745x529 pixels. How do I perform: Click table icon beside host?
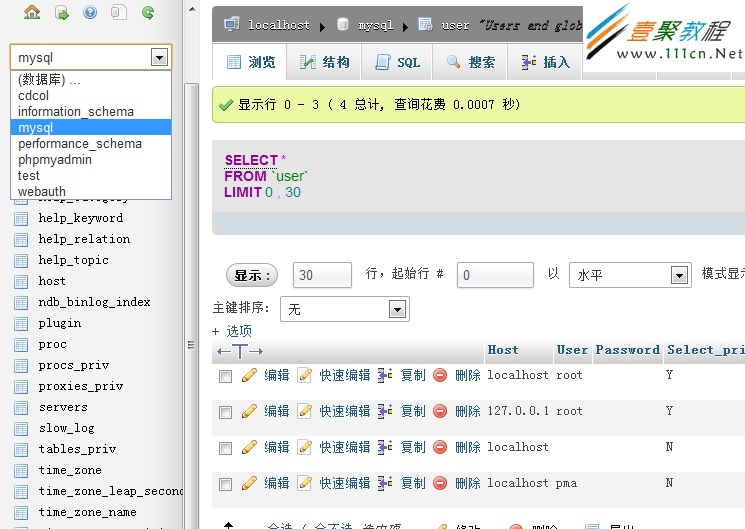[x=21, y=282]
